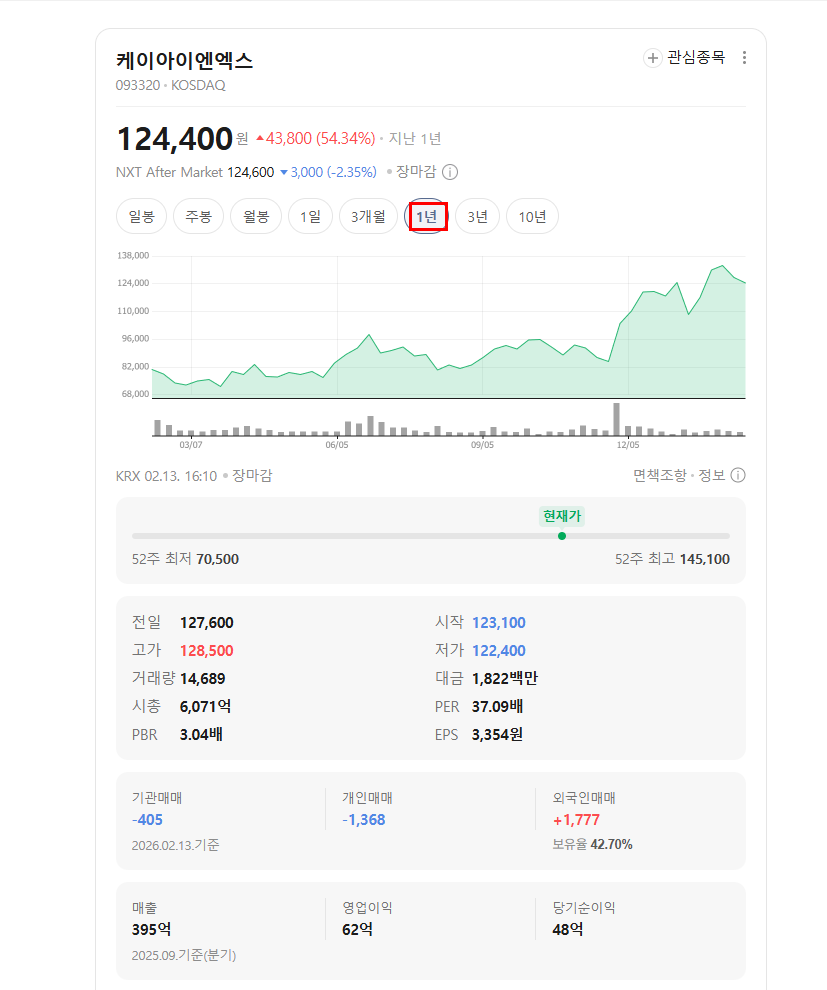The image size is (827, 990).
Task: Click the 2026.02.13.기준 date text
Action: point(176,845)
